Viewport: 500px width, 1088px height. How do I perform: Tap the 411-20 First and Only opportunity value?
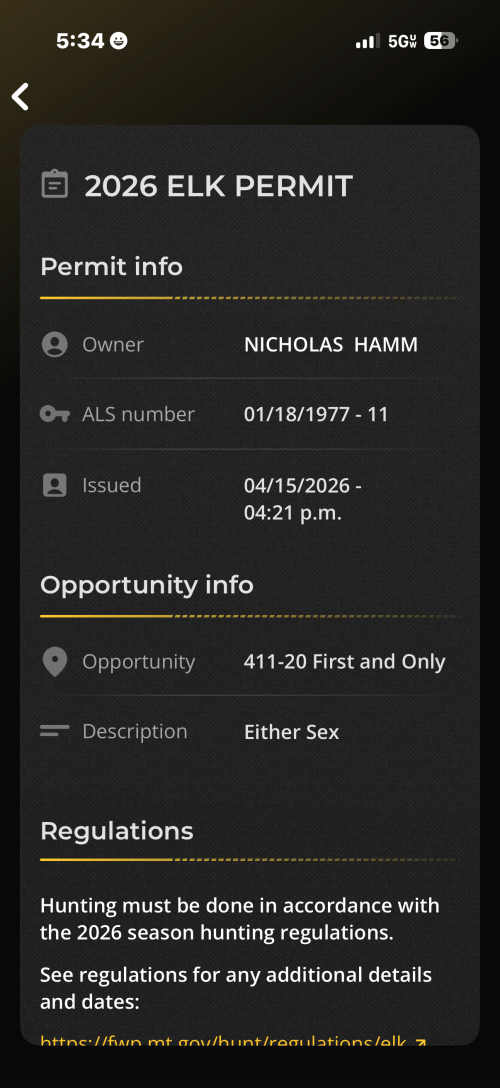click(345, 662)
